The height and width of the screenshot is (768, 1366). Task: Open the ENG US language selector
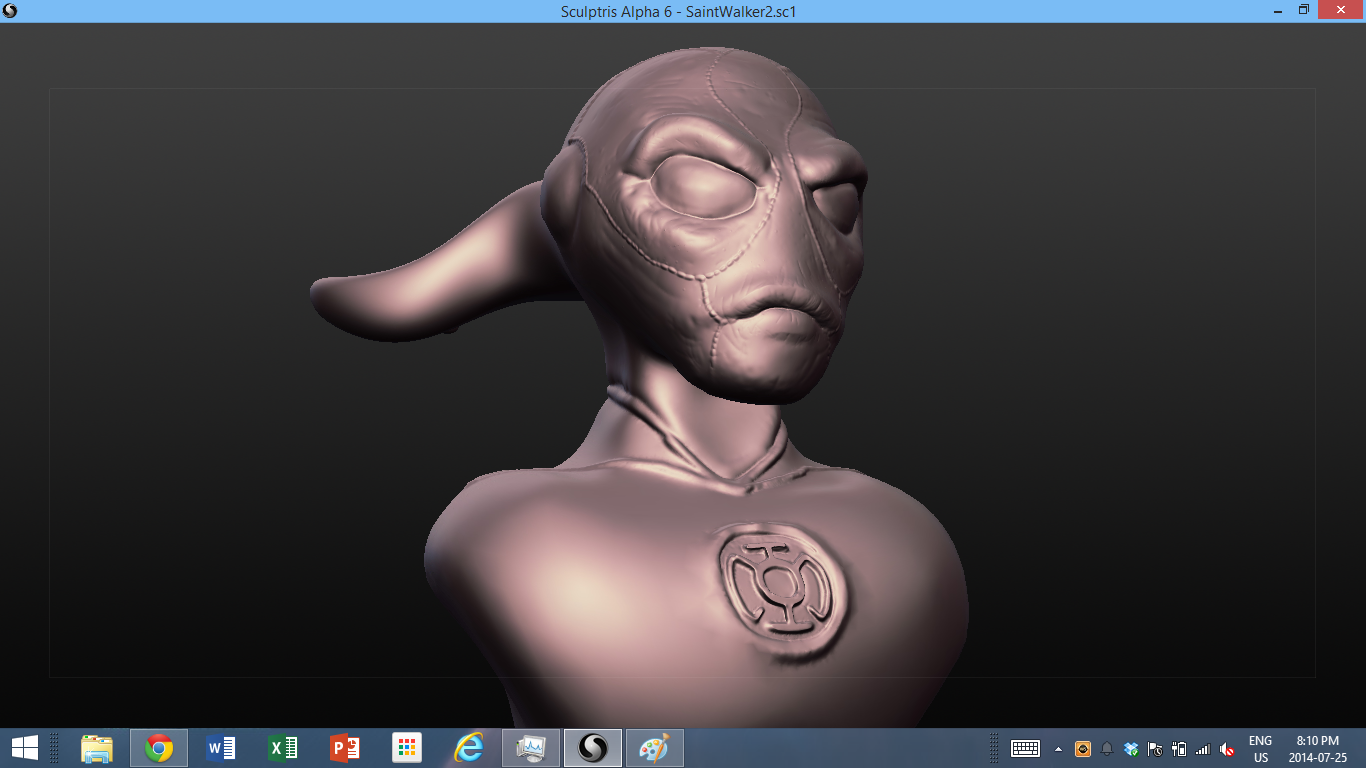click(1260, 749)
